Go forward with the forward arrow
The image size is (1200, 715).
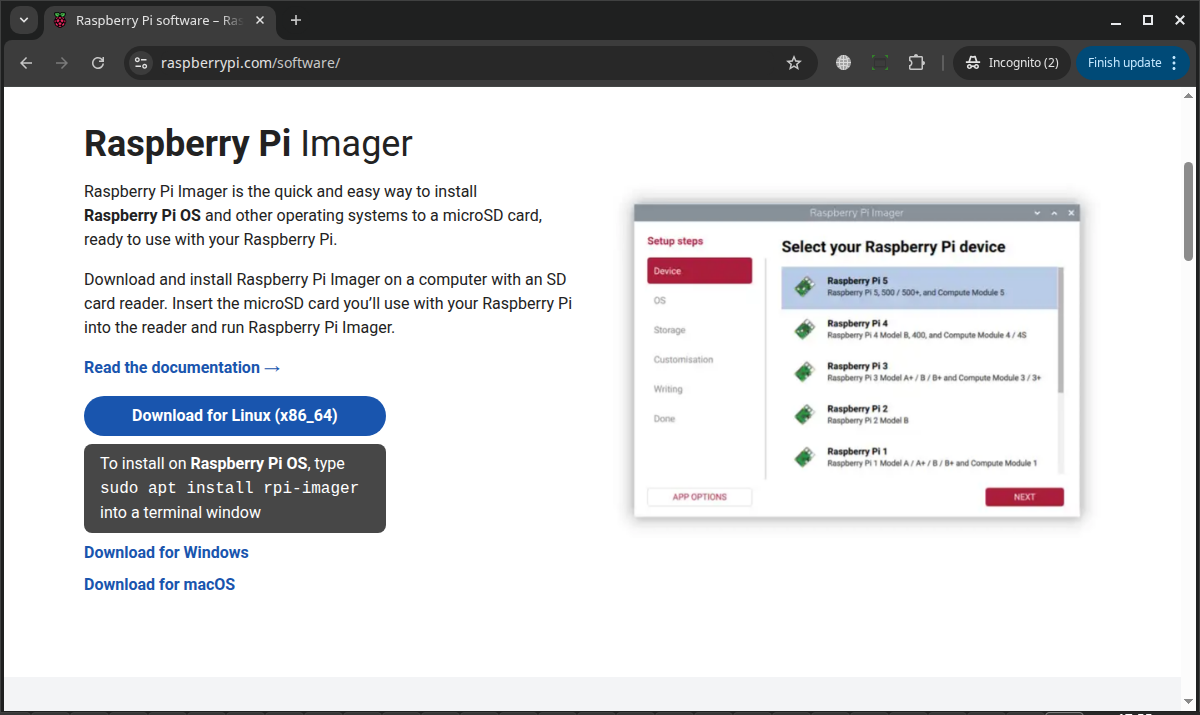pos(62,63)
